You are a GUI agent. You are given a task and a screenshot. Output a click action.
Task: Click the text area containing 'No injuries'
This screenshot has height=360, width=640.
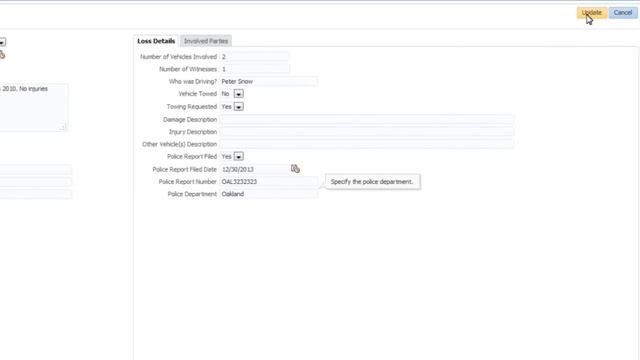pyautogui.click(x=33, y=107)
